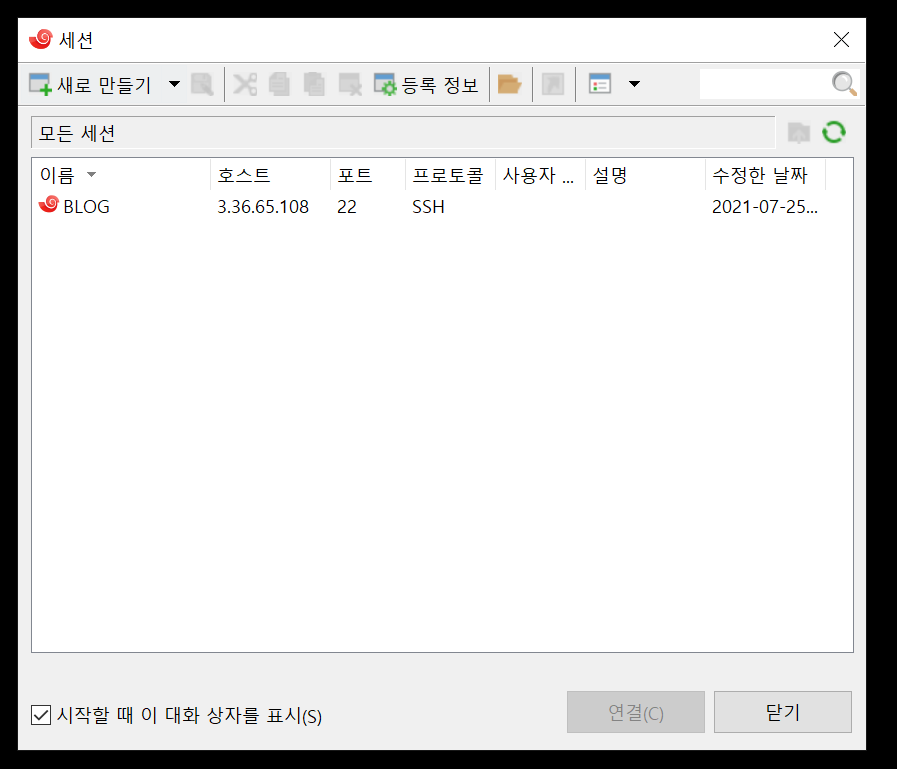The image size is (897, 769).
Task: Click the BLOG session's red shell icon
Action: coord(49,204)
